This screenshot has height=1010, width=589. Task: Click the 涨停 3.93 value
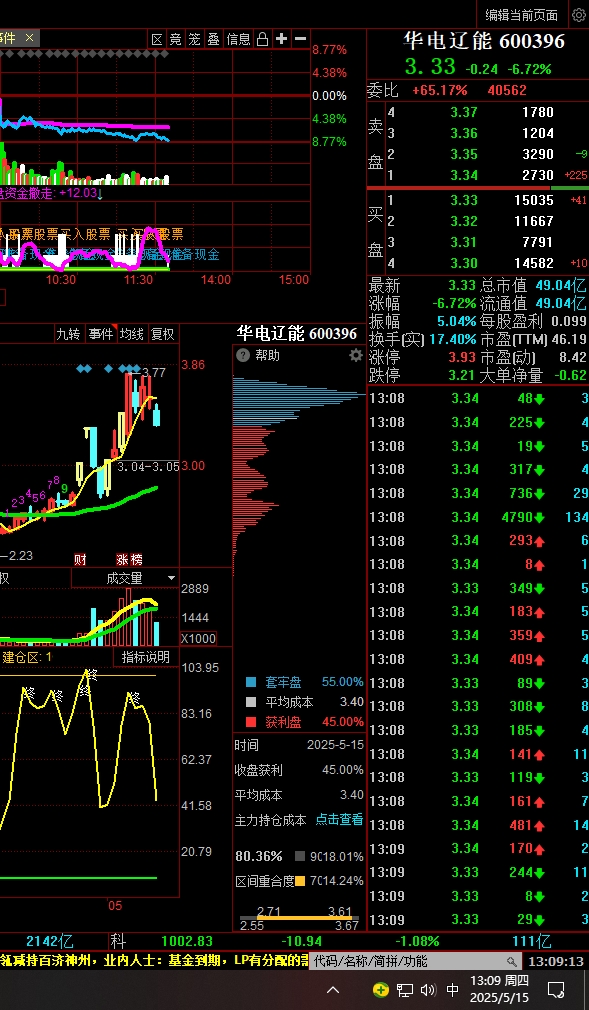point(463,357)
